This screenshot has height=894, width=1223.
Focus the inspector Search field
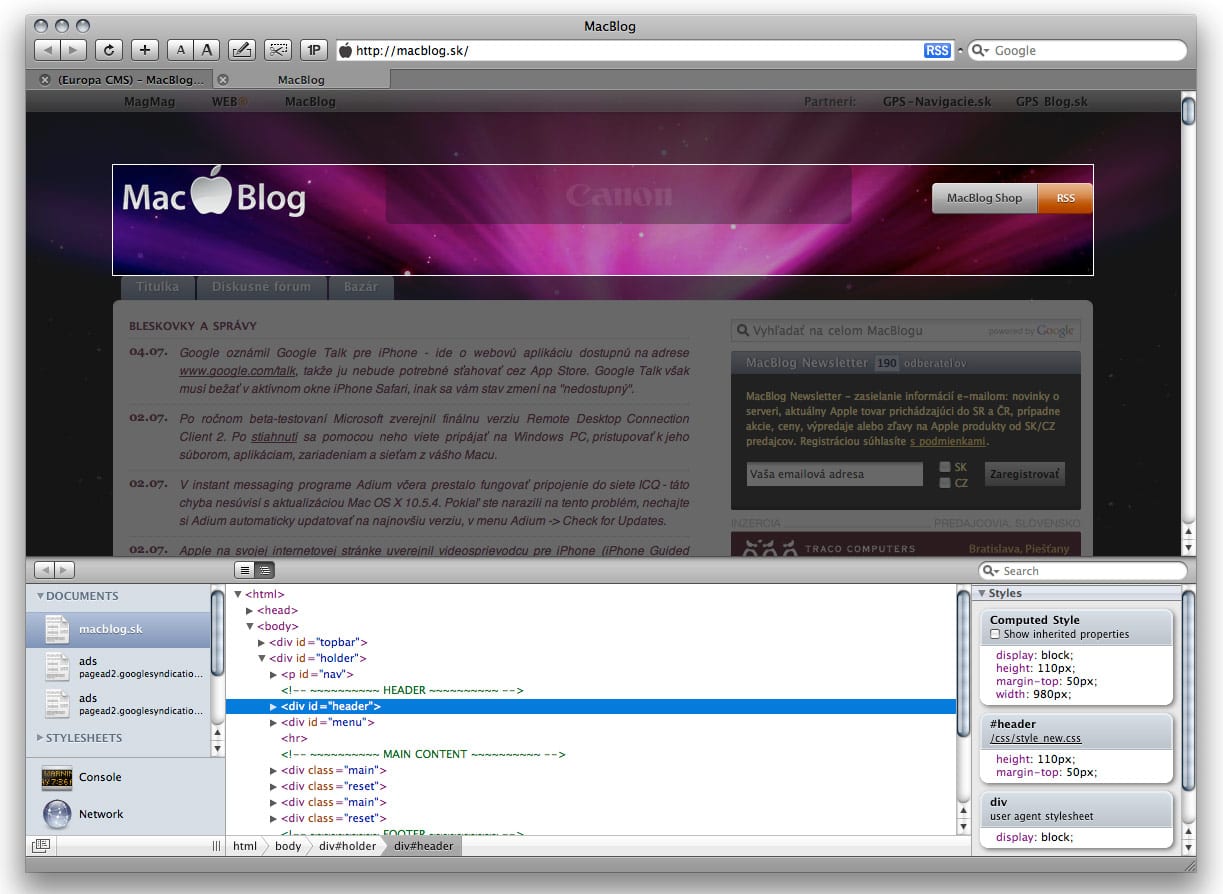pyautogui.click(x=1083, y=571)
